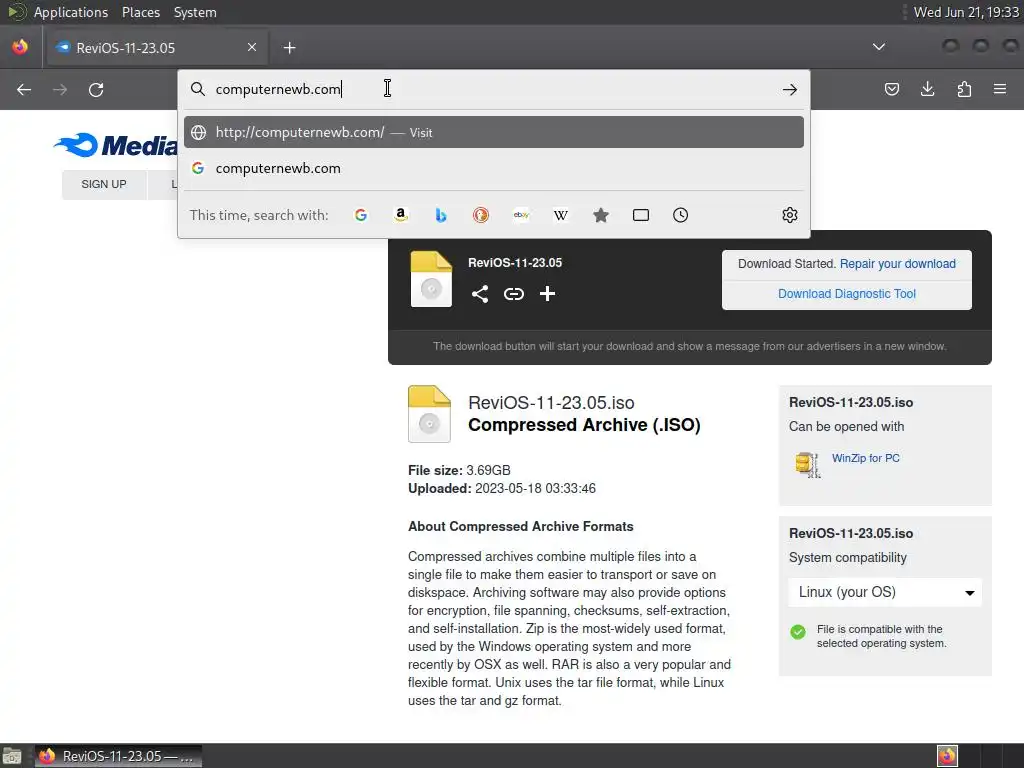This screenshot has height=768, width=1024.
Task: Open the Places menu
Action: point(141,12)
